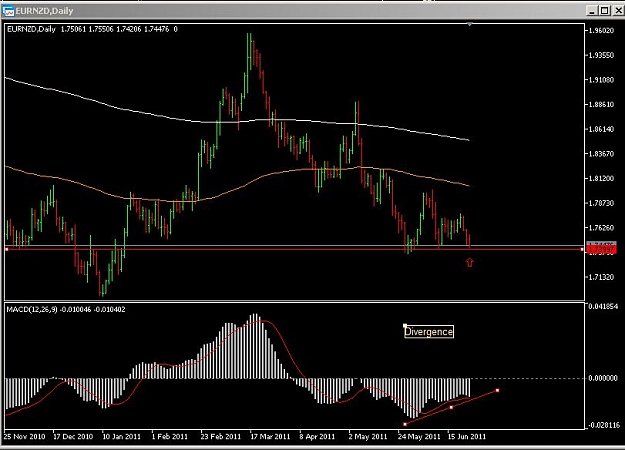Click the 10 Jan 2011 date label
Image resolution: width=625 pixels, height=450 pixels.
(122, 437)
